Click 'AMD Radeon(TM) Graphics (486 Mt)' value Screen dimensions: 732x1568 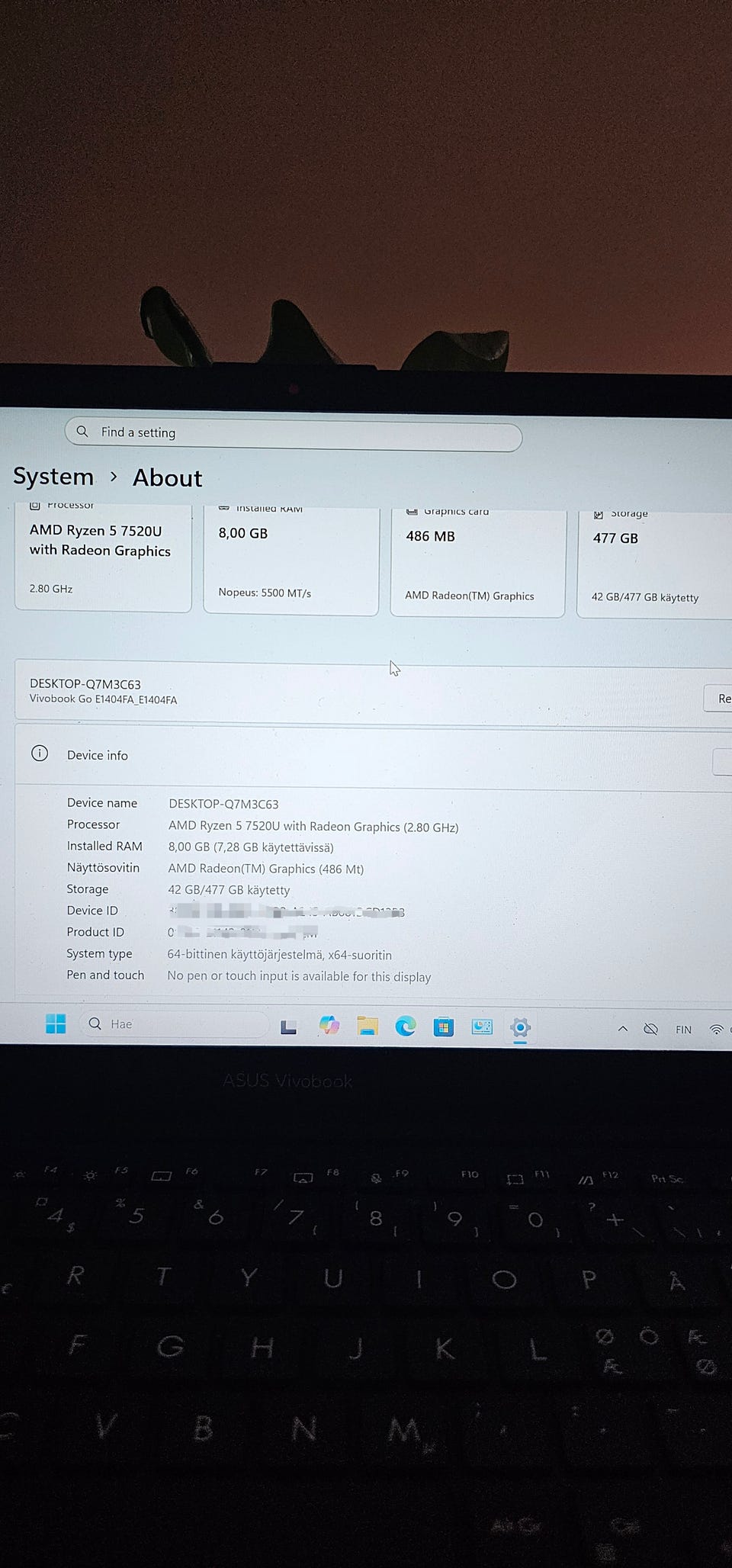coord(266,869)
